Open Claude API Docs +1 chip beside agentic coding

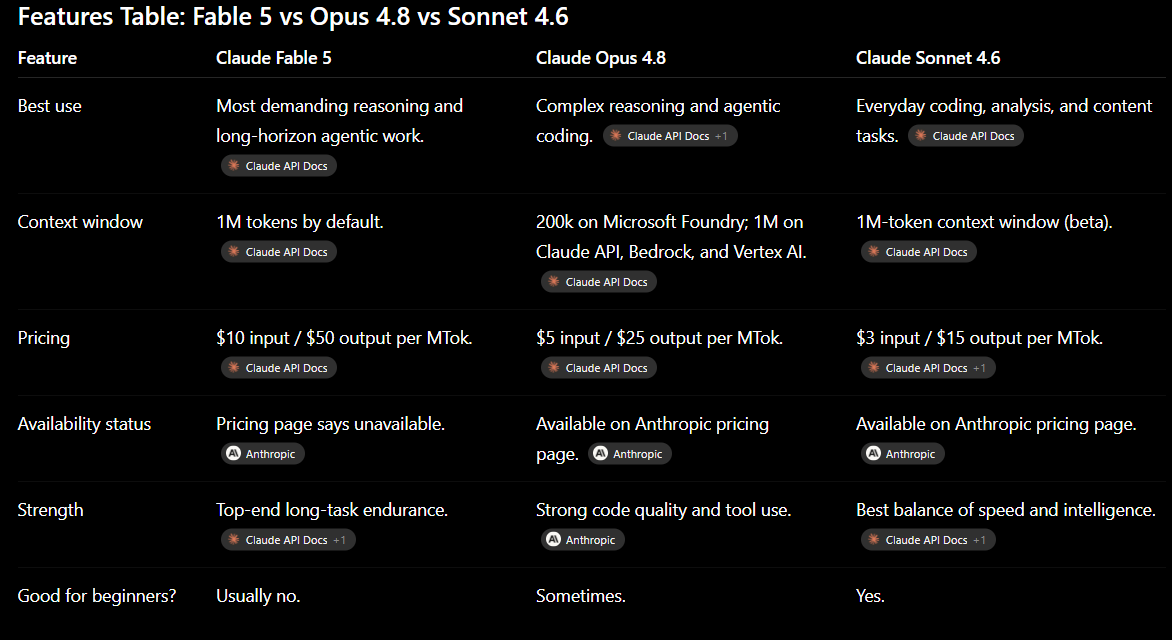coord(670,136)
